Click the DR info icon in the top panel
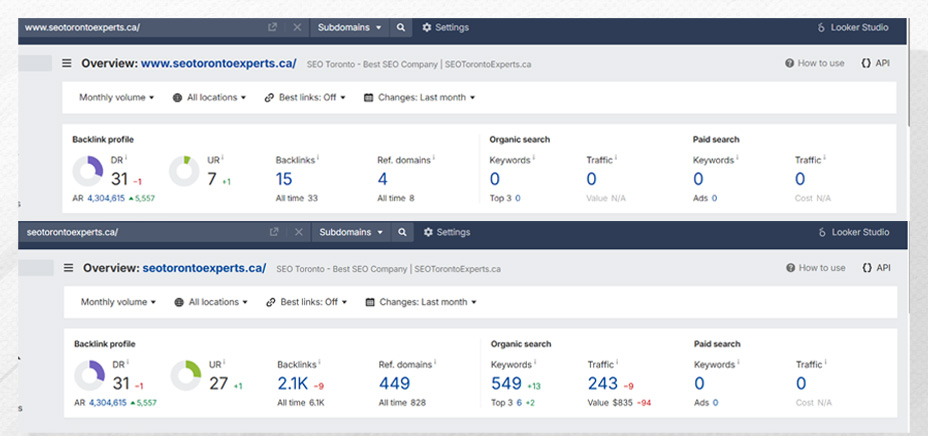Screen dimensions: 928x436 pos(126,158)
